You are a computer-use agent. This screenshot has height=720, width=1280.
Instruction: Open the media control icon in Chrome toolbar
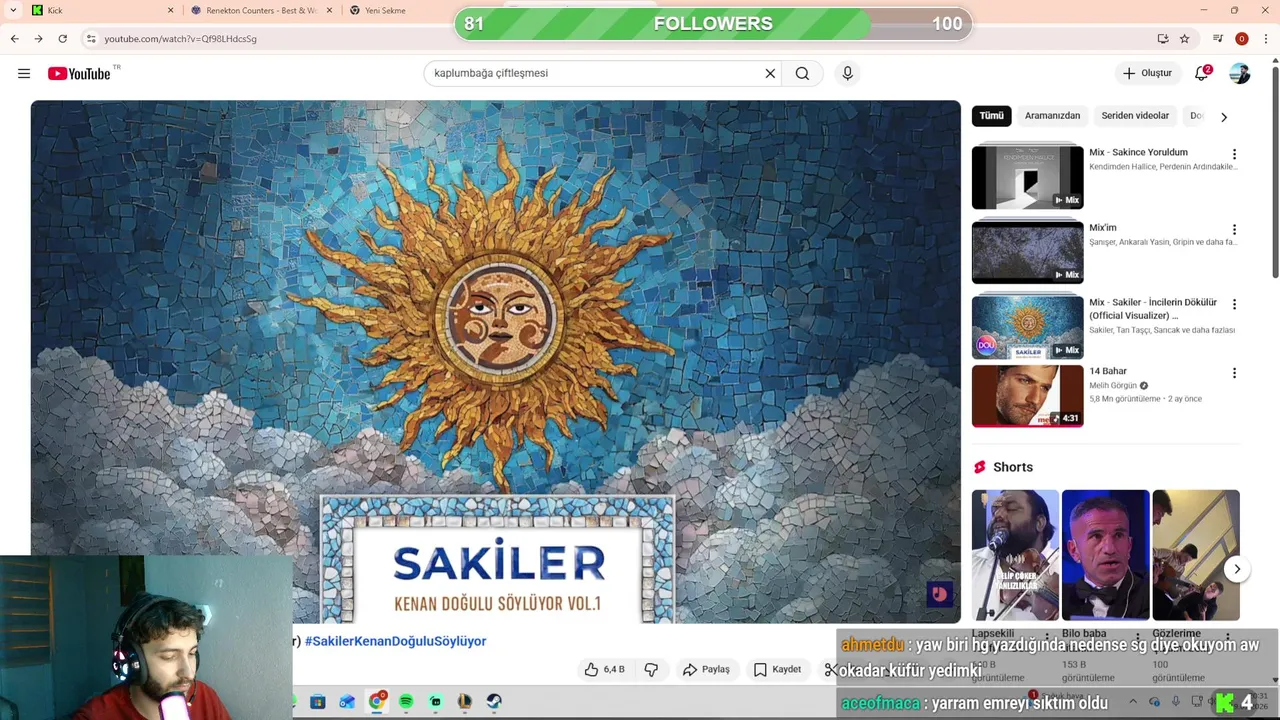pyautogui.click(x=1218, y=38)
